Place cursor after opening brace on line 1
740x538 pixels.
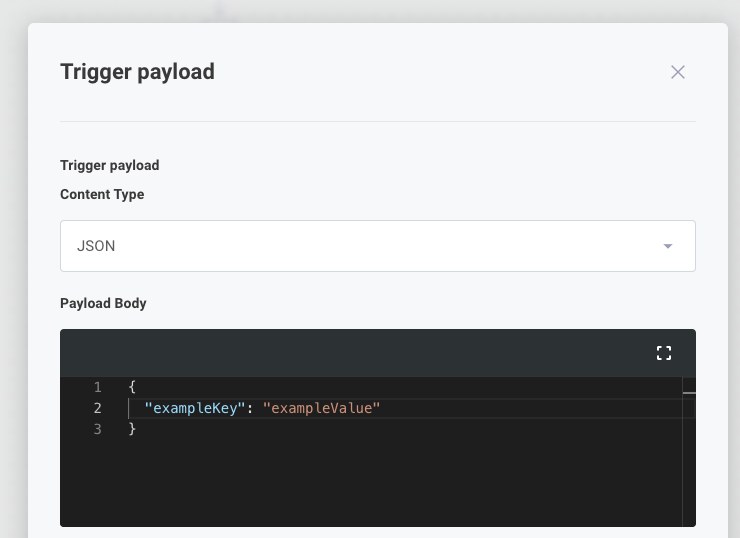pos(136,387)
